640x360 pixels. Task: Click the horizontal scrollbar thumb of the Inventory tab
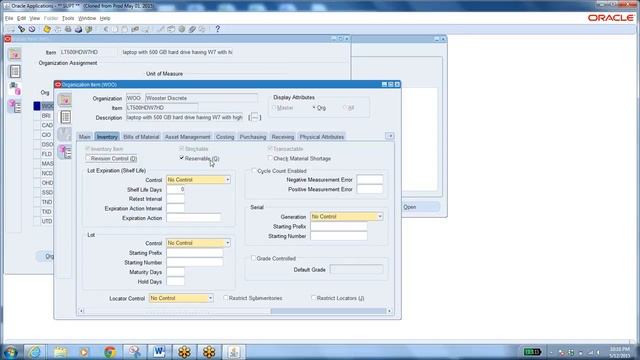[x=328, y=311]
